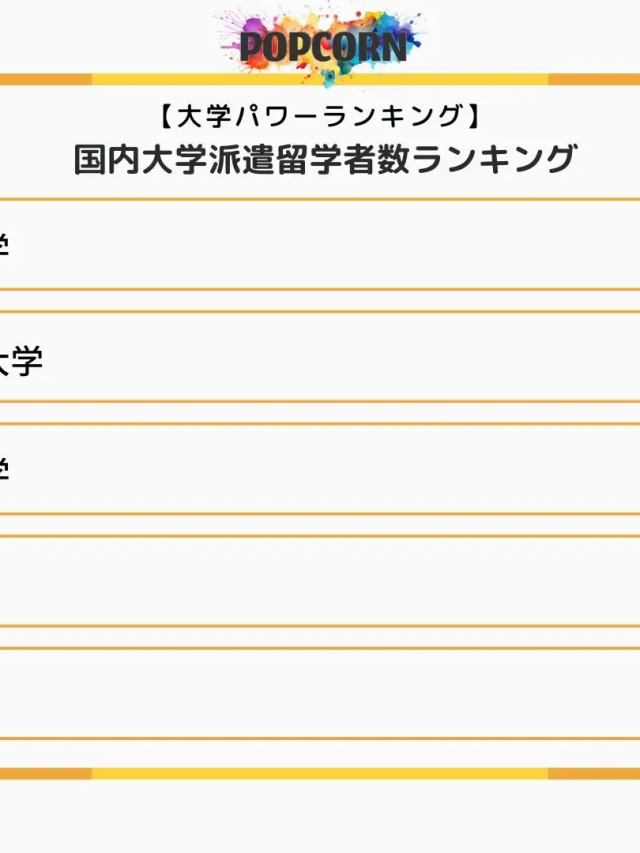The width and height of the screenshot is (640, 853).
Task: Click the yellow bar under the logo
Action: pyautogui.click(x=320, y=79)
